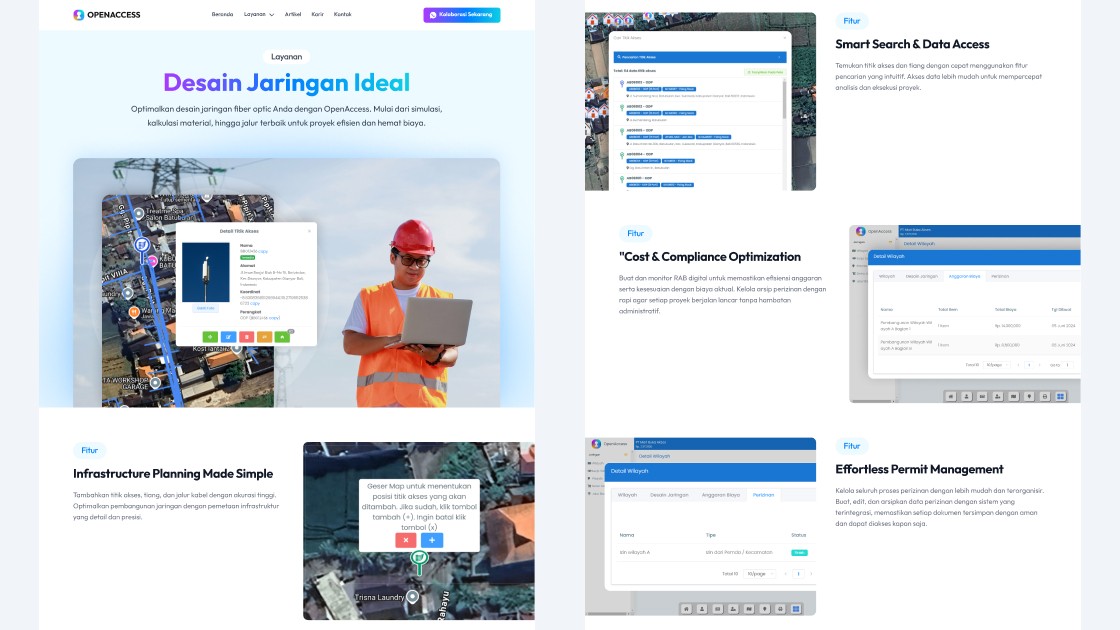Click the search results list scrollbar
This screenshot has width=1120, height=630.
point(784,99)
